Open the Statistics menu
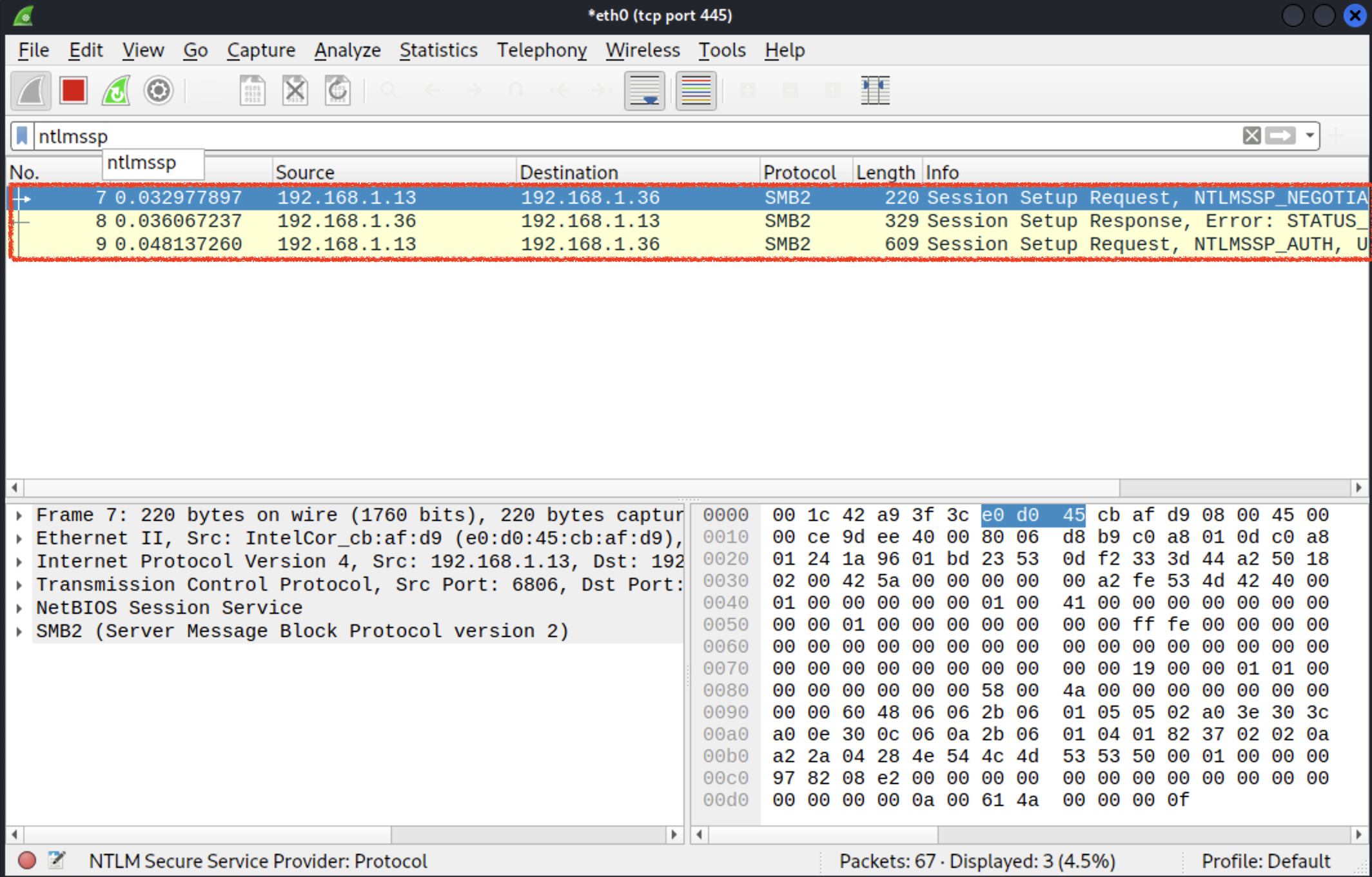This screenshot has height=877, width=1372. pyautogui.click(x=438, y=50)
